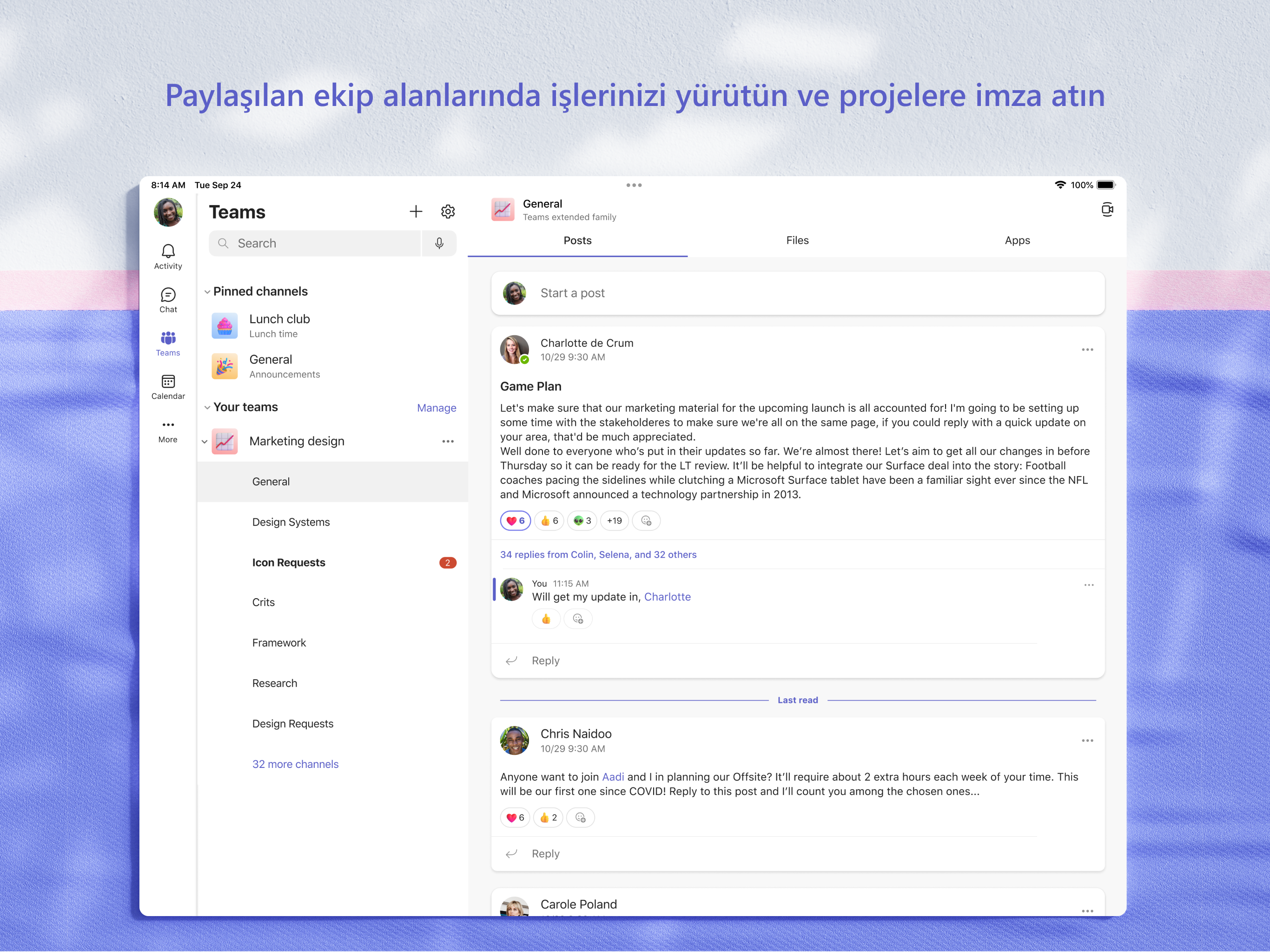Open the Apps tab
This screenshot has width=1270, height=952.
click(1017, 241)
